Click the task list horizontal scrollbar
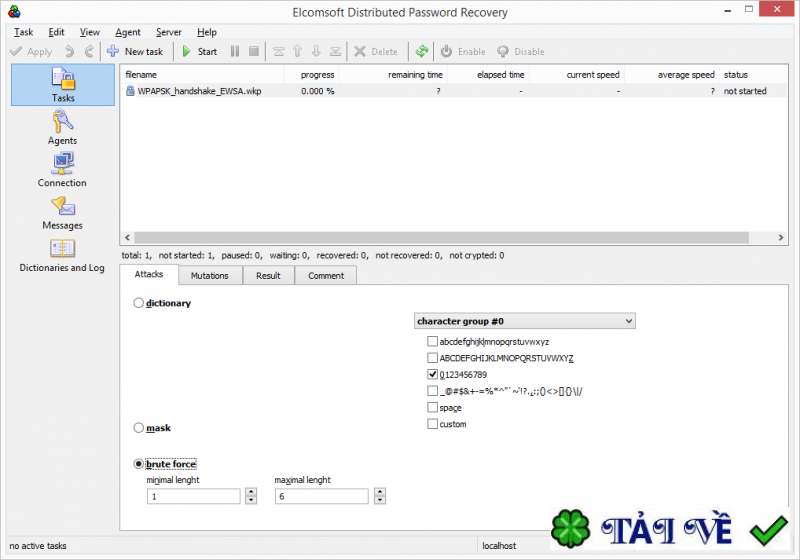 point(441,238)
